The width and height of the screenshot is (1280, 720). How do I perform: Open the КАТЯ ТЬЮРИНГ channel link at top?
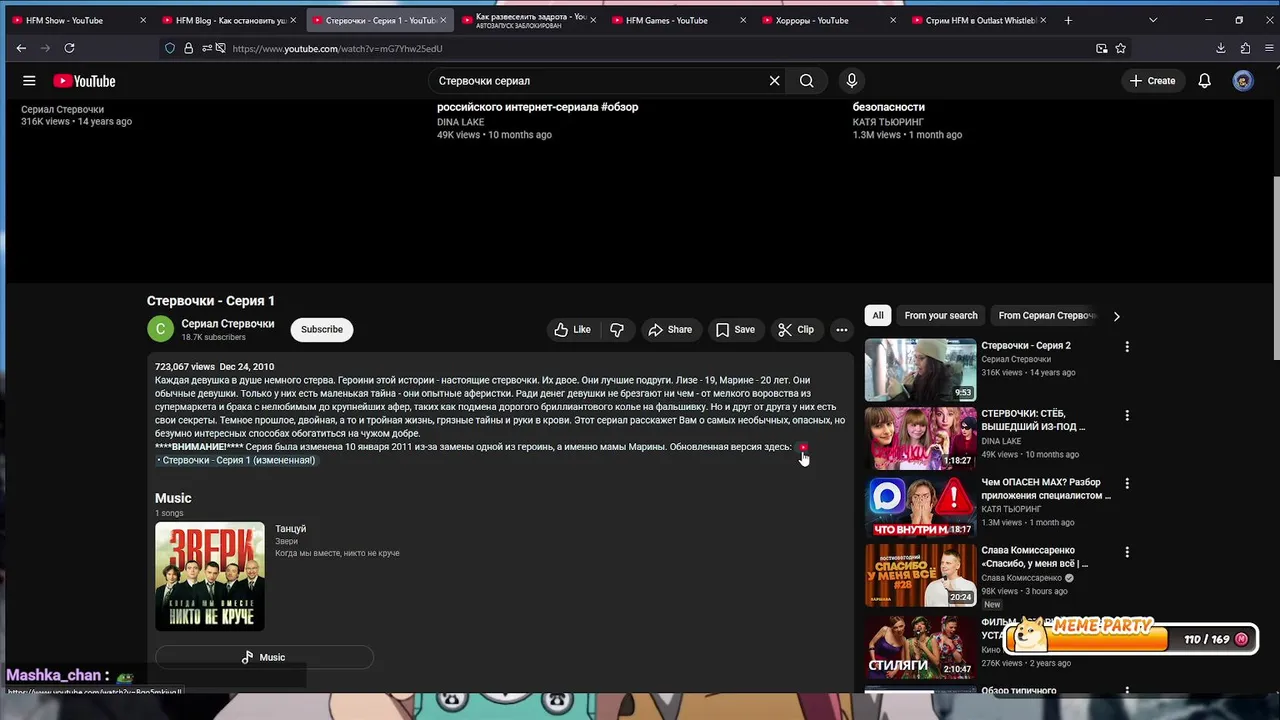[888, 122]
